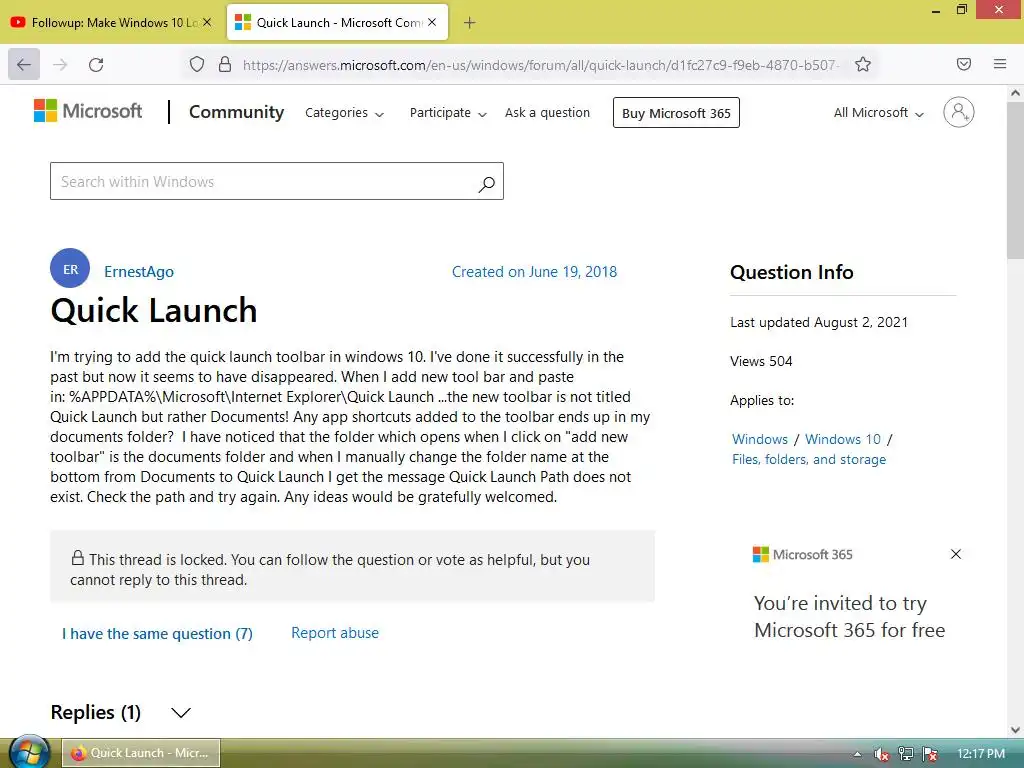The width and height of the screenshot is (1024, 768).
Task: Open the Windows category link
Action: [x=760, y=439]
